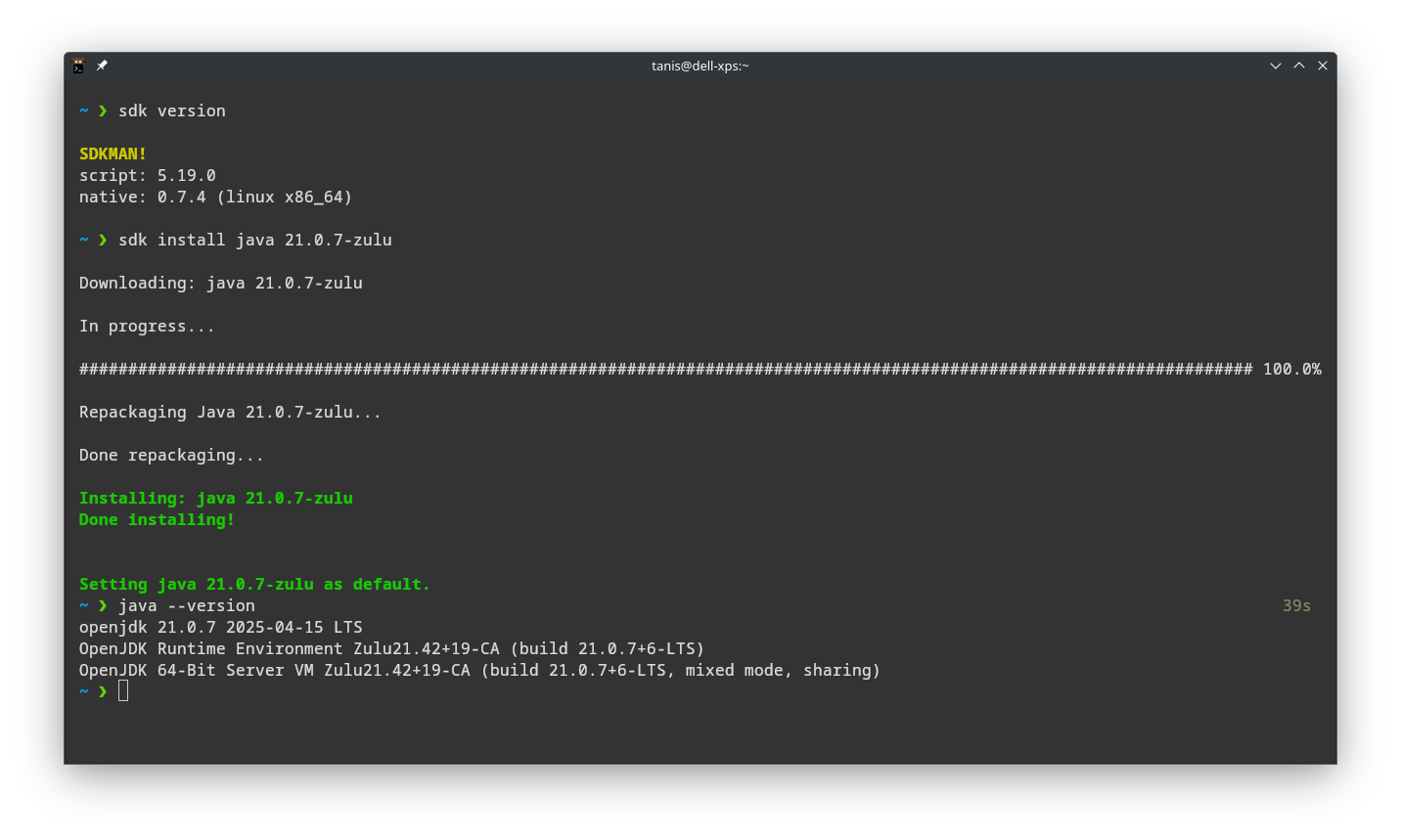Open the terminal window menu icon
Image resolution: width=1401 pixels, height=840 pixels.
[x=78, y=66]
